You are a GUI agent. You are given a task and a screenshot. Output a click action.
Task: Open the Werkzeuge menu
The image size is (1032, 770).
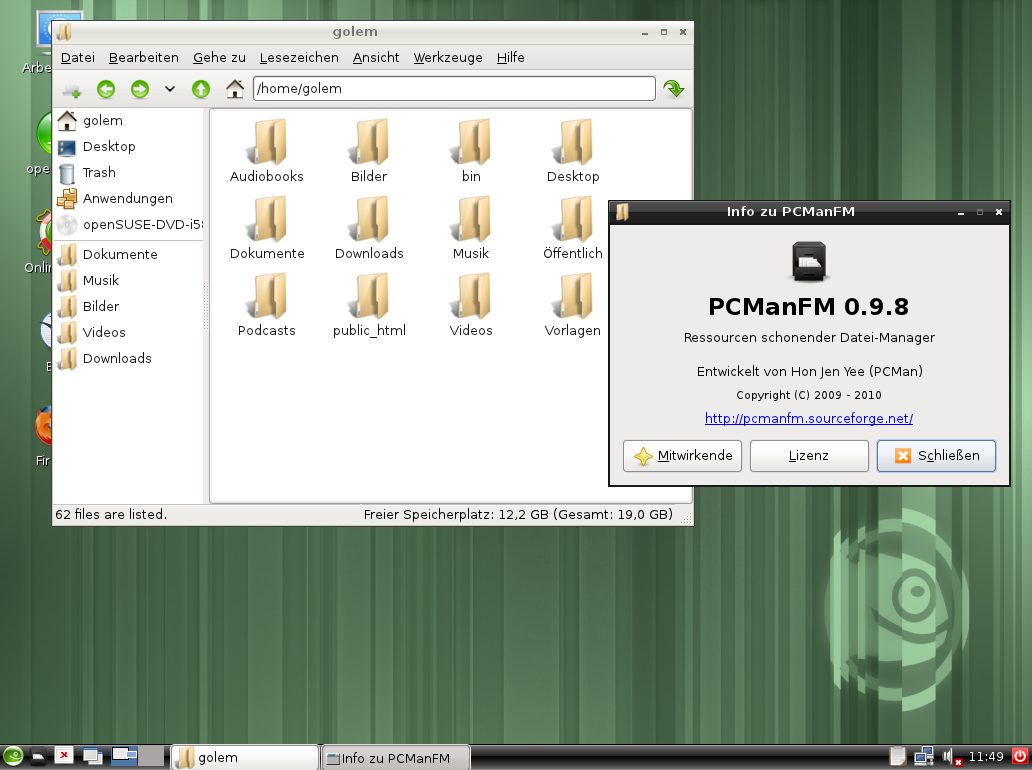click(447, 57)
